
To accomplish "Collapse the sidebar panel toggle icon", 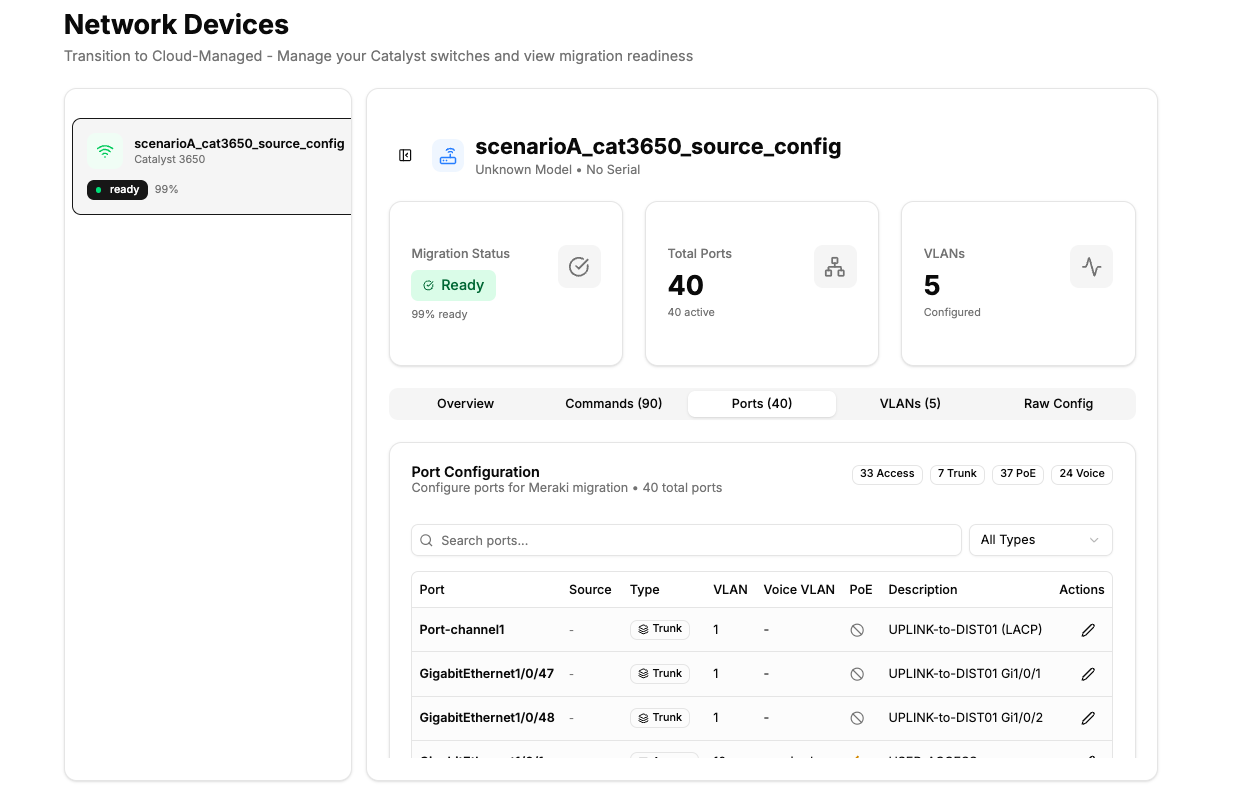I will 405,155.
